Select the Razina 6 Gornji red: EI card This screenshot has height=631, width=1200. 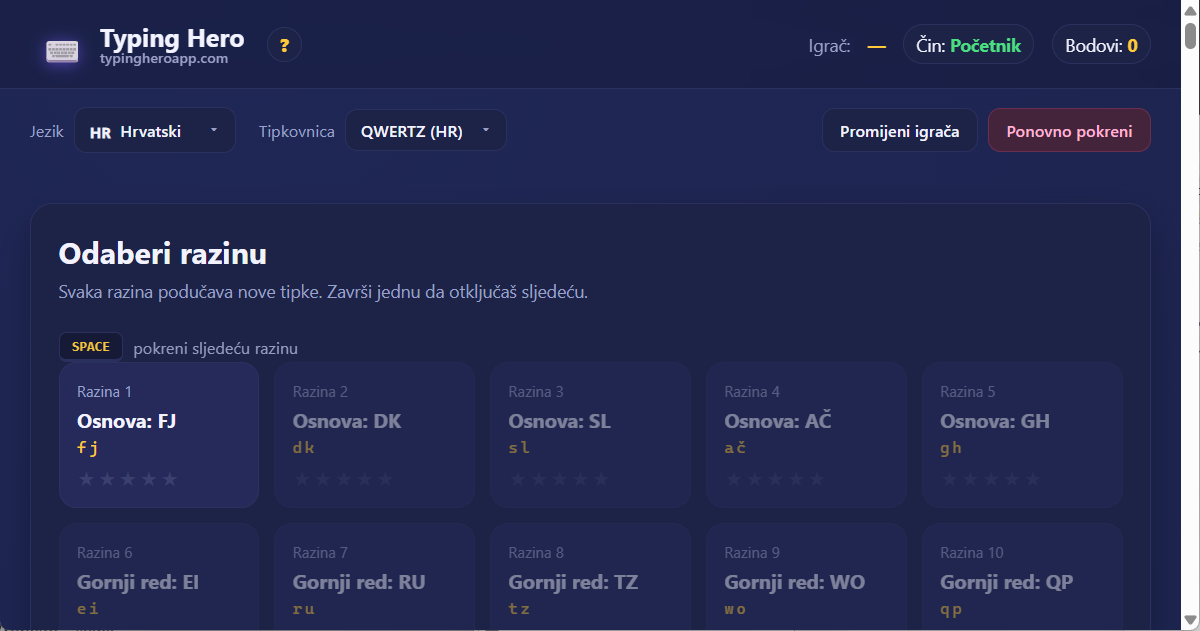[x=159, y=577]
